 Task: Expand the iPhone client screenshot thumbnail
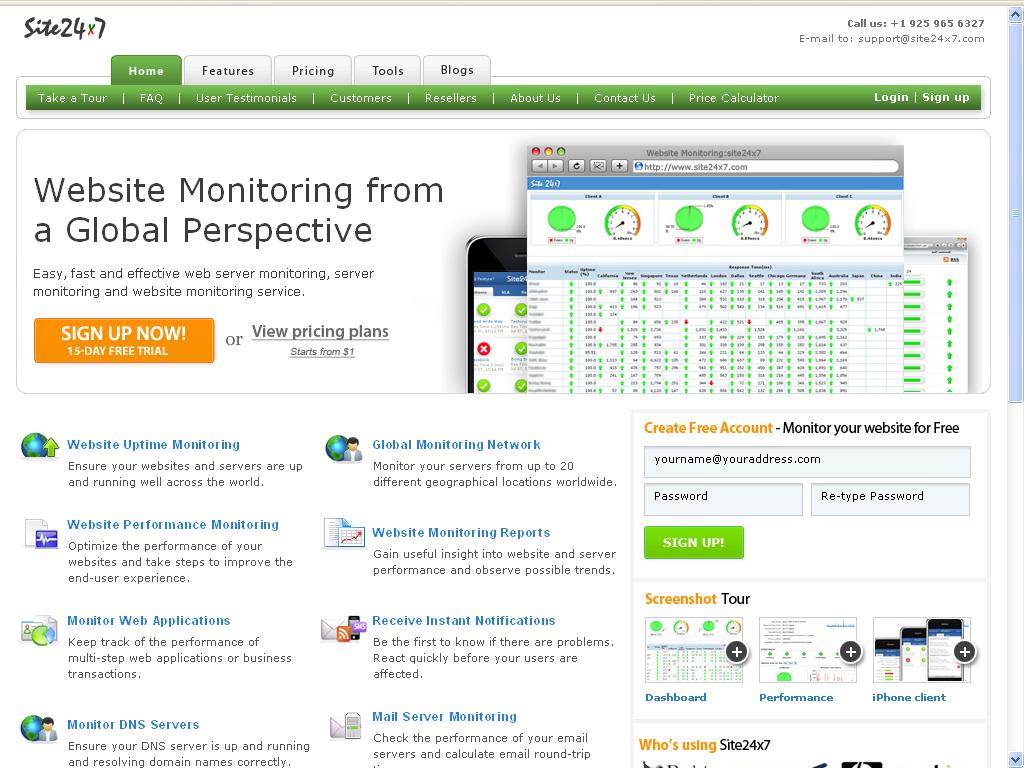tap(921, 649)
